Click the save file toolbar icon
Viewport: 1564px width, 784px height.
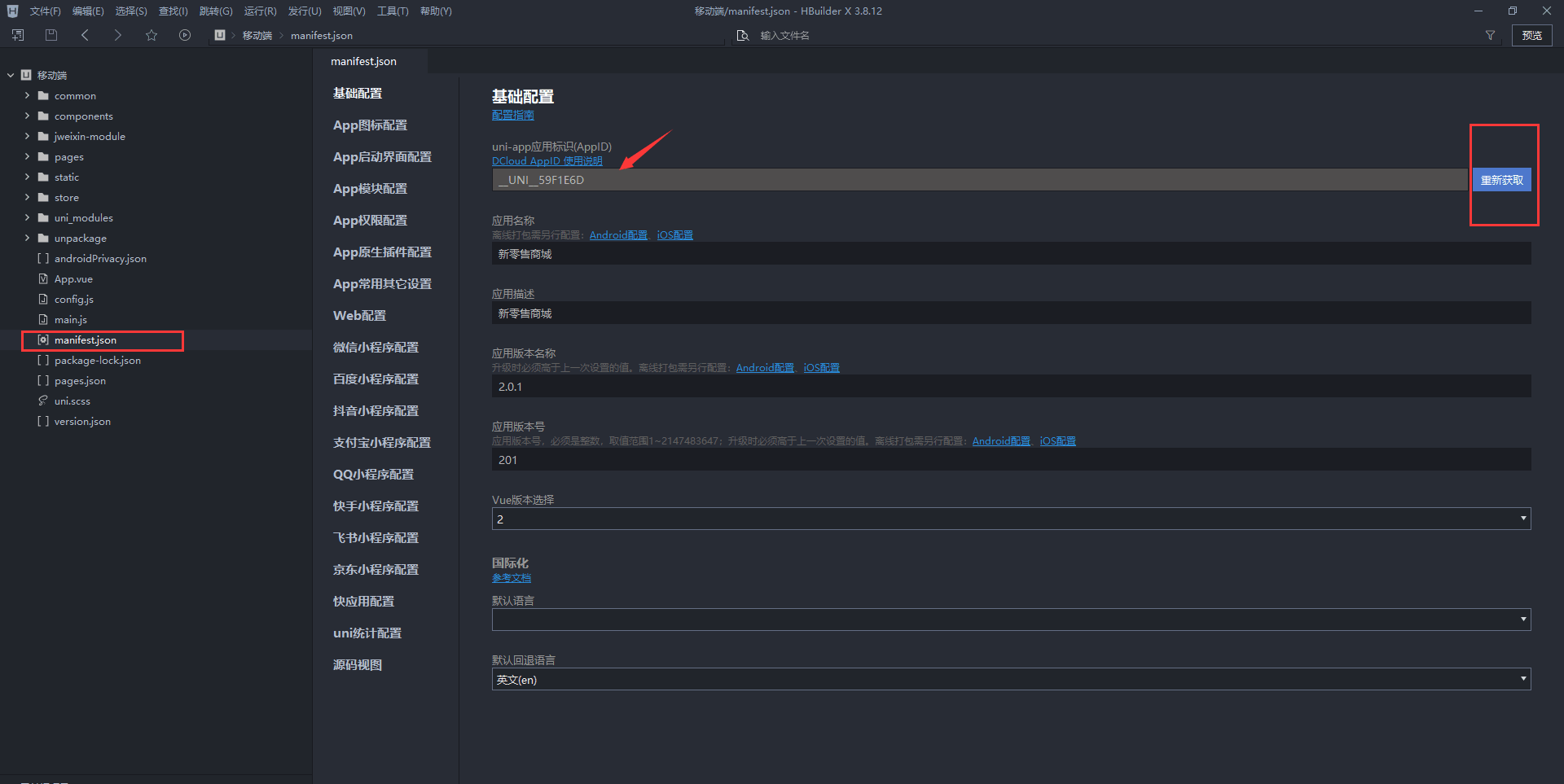pyautogui.click(x=51, y=35)
